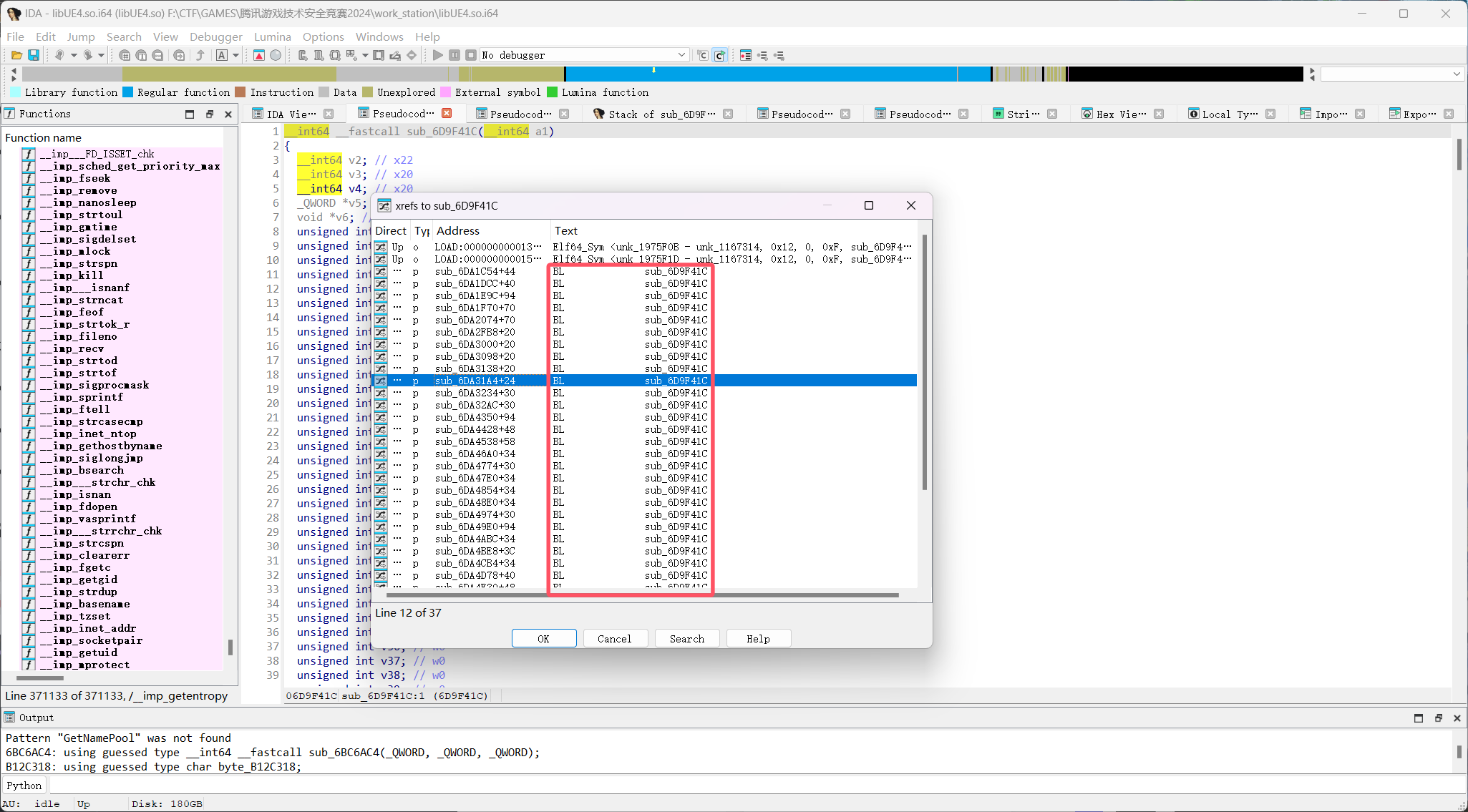Open the File menu
This screenshot has height=812, width=1468.
(x=15, y=36)
